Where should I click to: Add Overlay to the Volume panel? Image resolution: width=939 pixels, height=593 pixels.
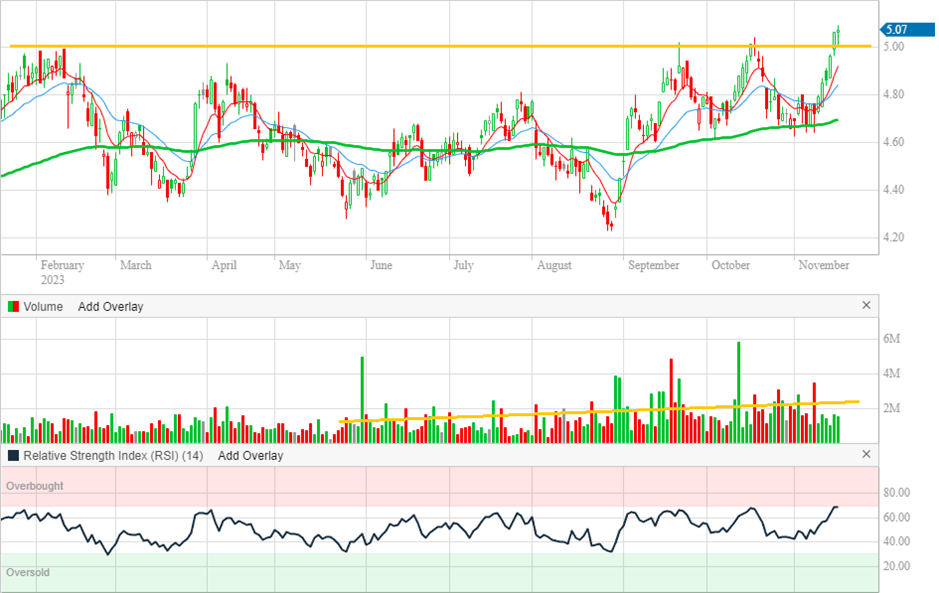click(110, 307)
